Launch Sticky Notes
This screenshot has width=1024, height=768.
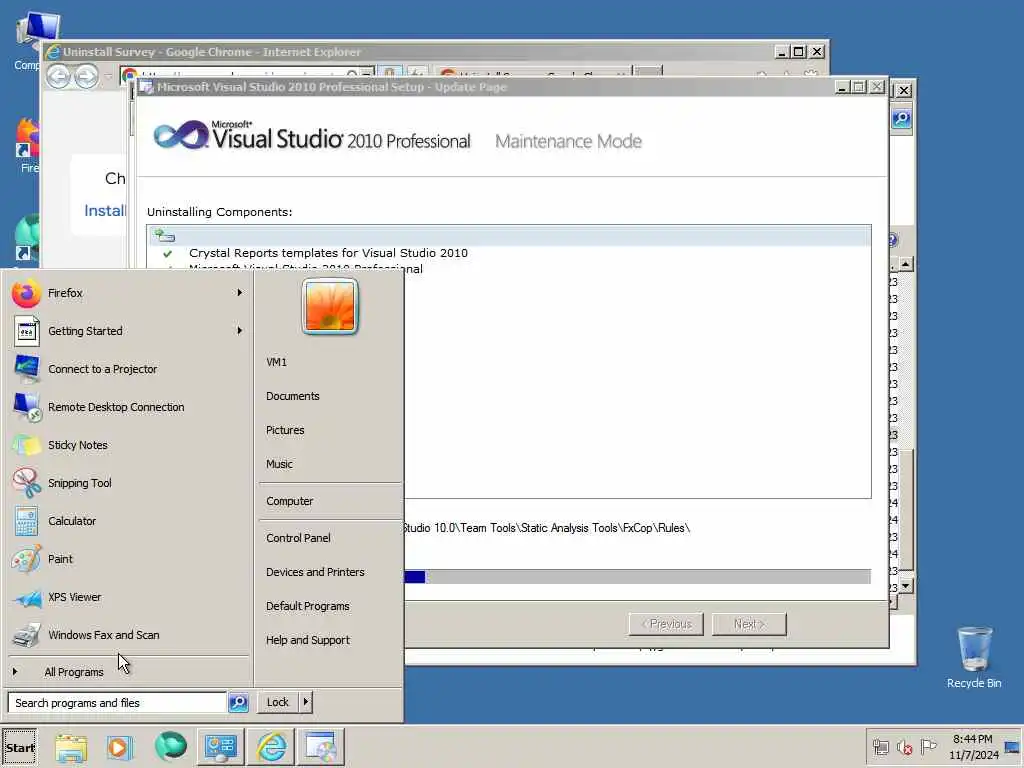pos(127,445)
